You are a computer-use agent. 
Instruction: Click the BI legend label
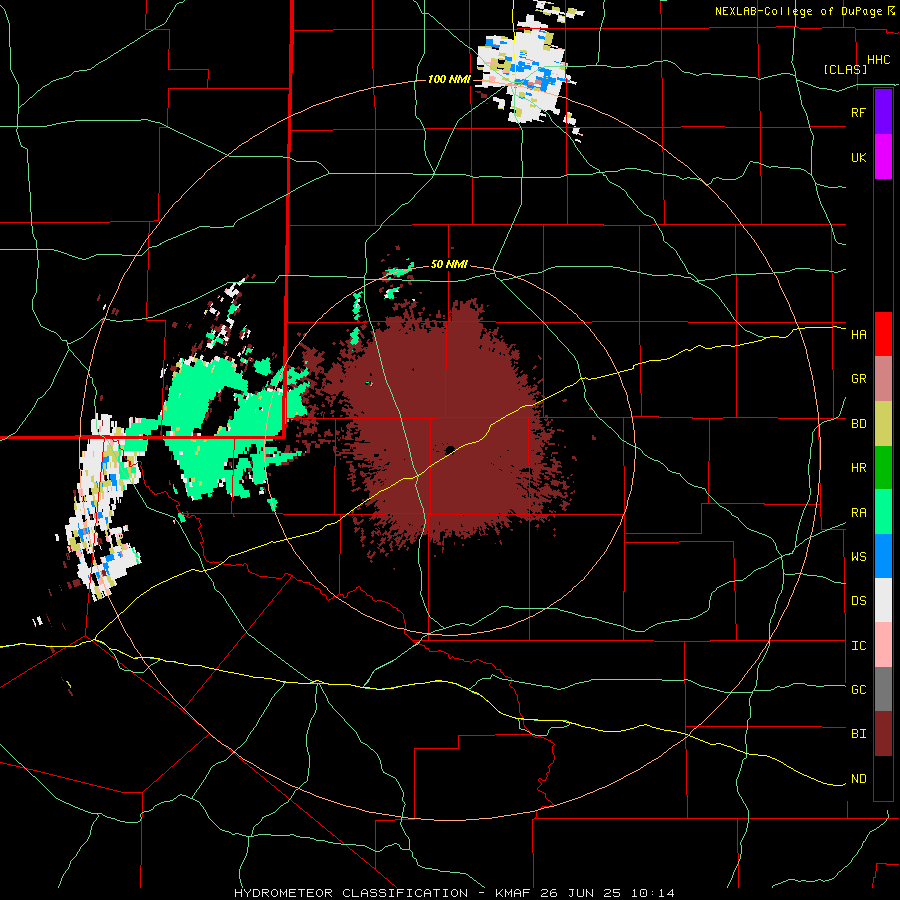(858, 734)
